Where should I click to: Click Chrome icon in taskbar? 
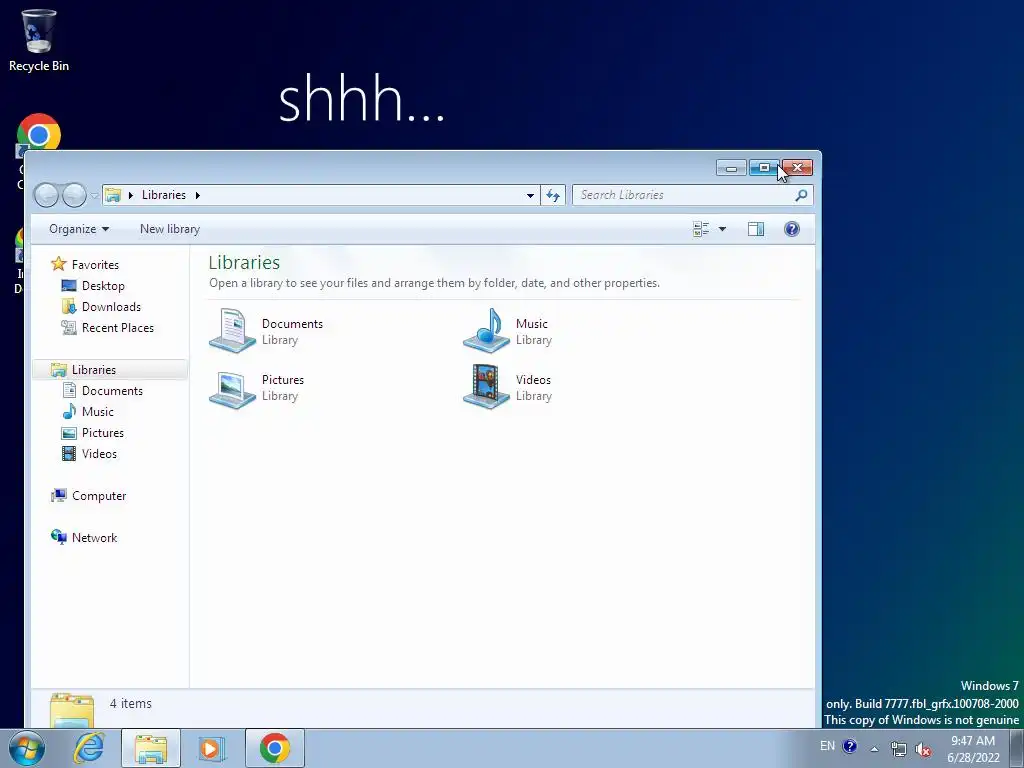[x=275, y=748]
